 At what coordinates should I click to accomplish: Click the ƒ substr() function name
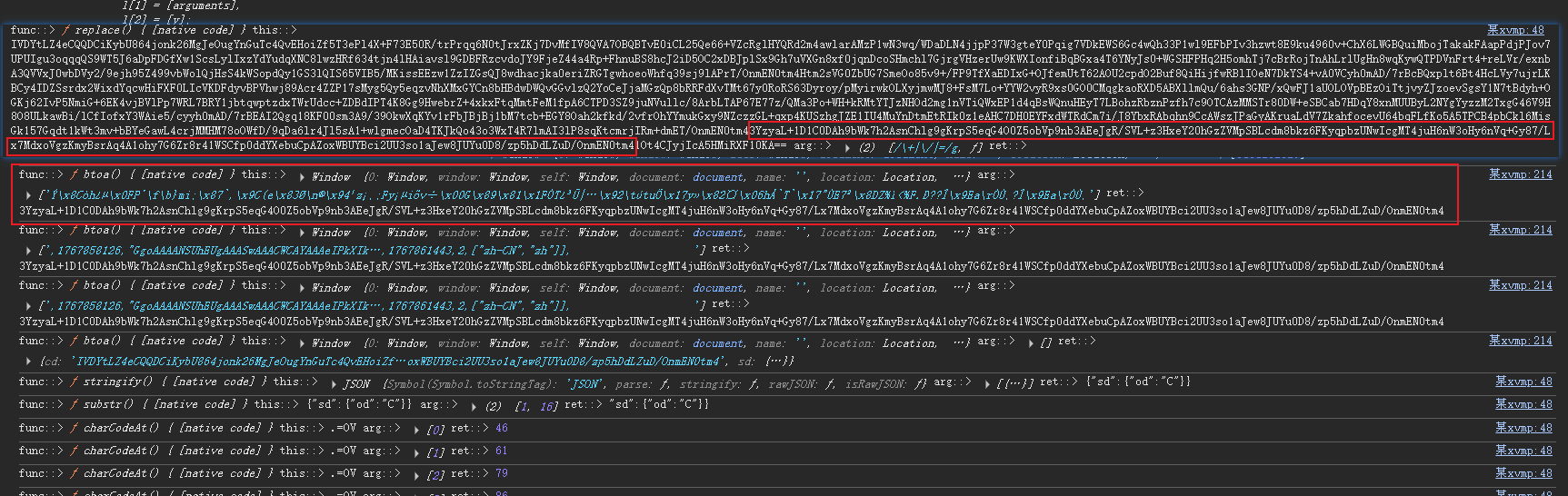(x=102, y=404)
